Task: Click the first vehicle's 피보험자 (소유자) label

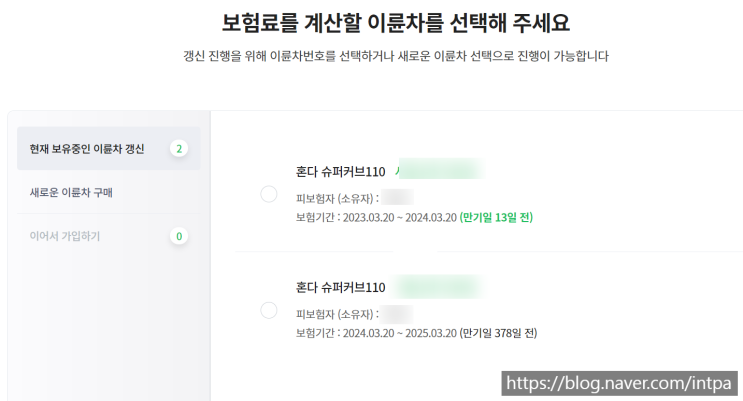Action: pos(337,197)
